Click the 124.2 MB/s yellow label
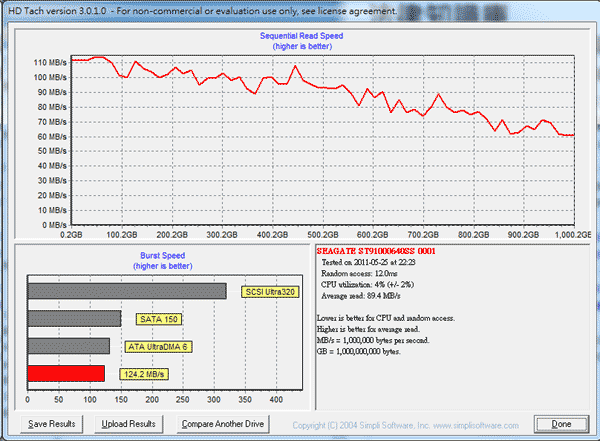600x441 pixels. [x=144, y=374]
